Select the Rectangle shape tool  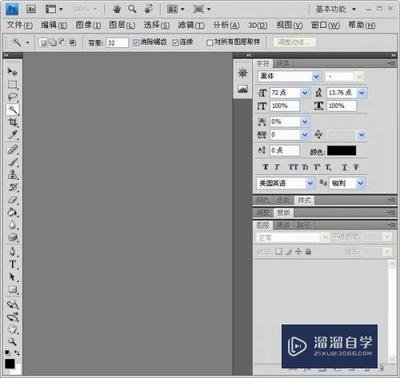12,289
